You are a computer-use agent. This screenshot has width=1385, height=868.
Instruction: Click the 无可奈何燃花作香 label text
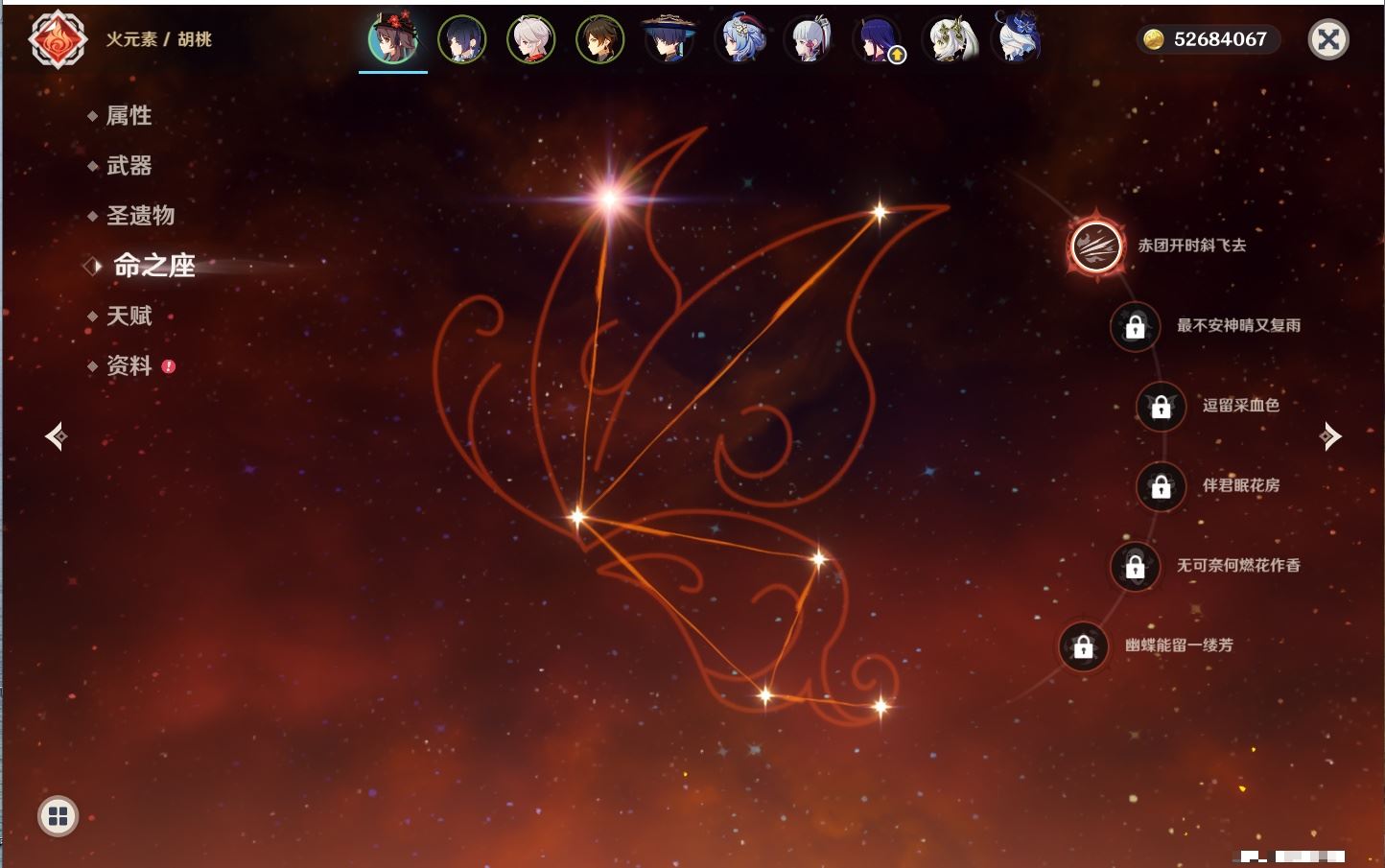click(1238, 566)
